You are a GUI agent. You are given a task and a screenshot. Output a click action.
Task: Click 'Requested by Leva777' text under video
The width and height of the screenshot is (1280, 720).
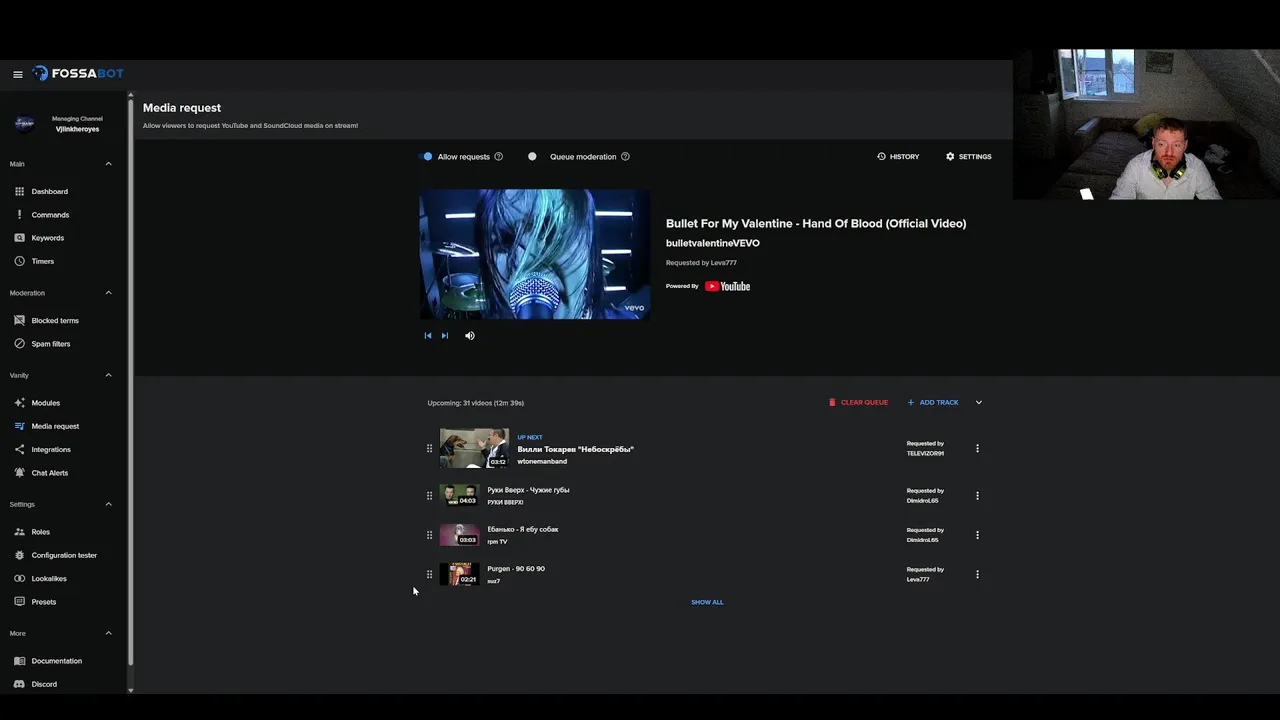click(x=701, y=263)
